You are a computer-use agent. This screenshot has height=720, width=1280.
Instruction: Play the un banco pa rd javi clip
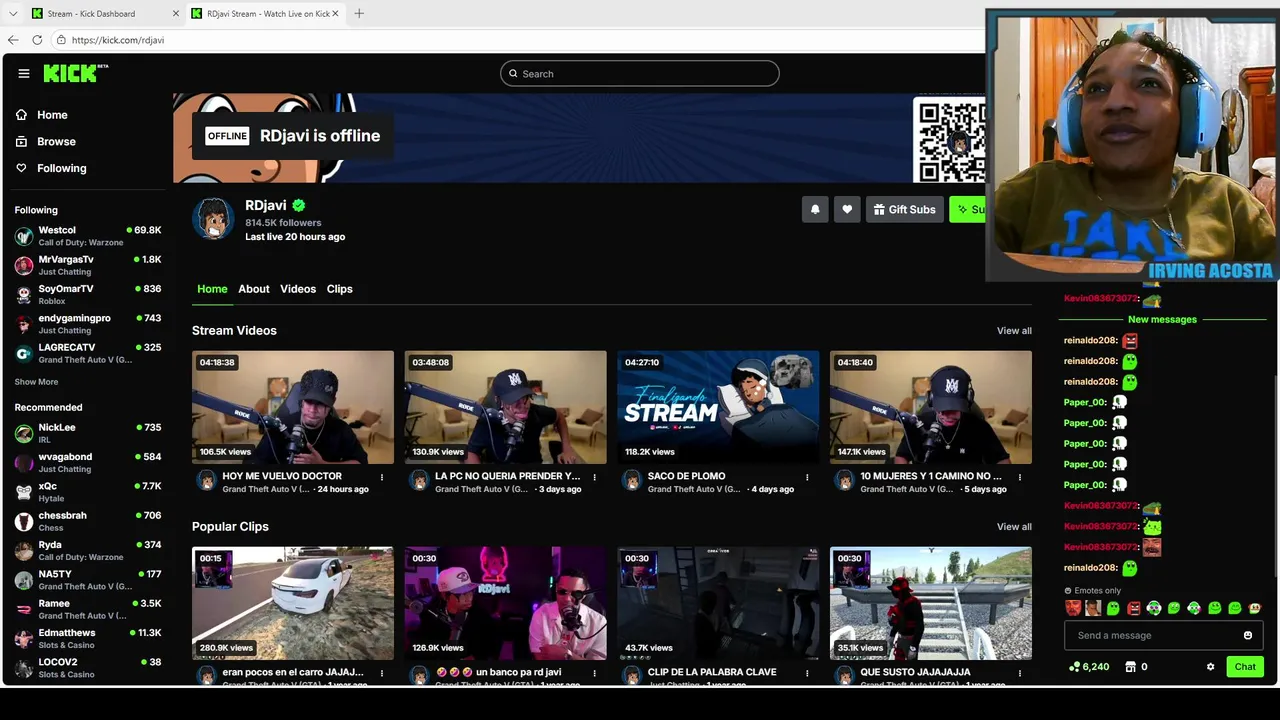[x=505, y=603]
